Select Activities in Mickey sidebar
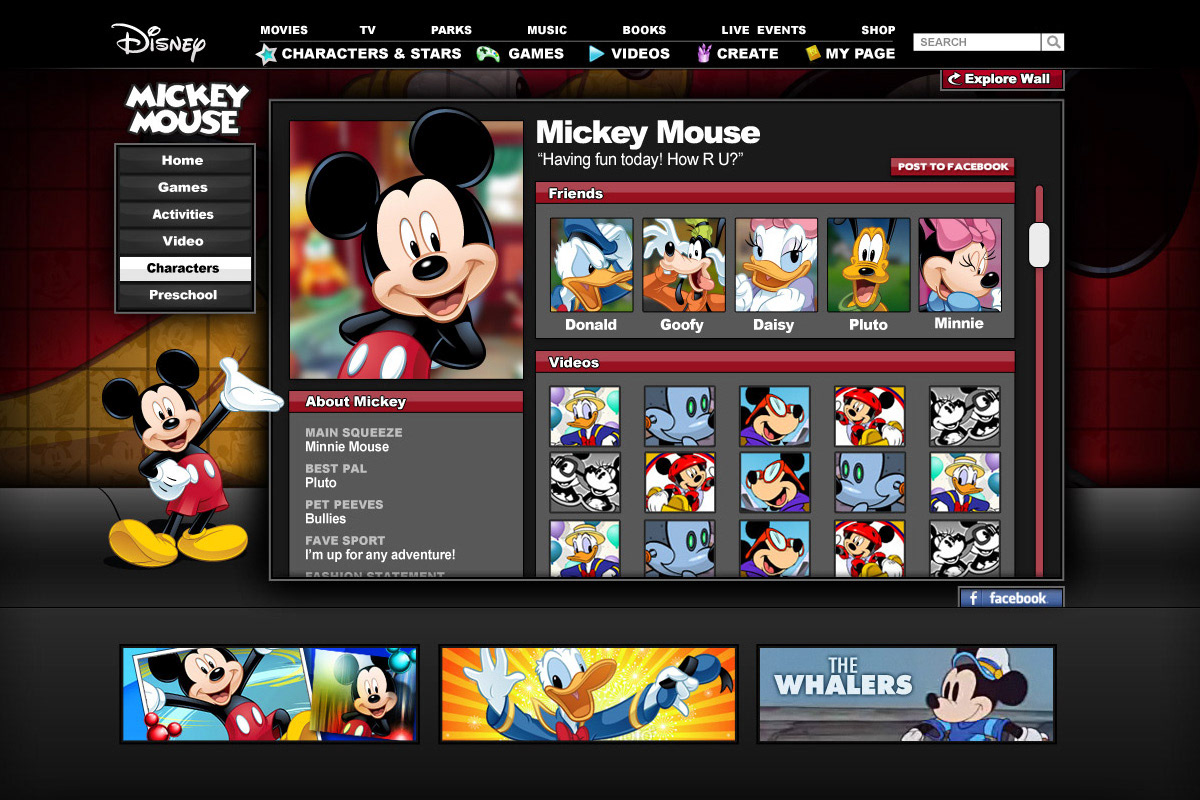1200x800 pixels. click(185, 214)
